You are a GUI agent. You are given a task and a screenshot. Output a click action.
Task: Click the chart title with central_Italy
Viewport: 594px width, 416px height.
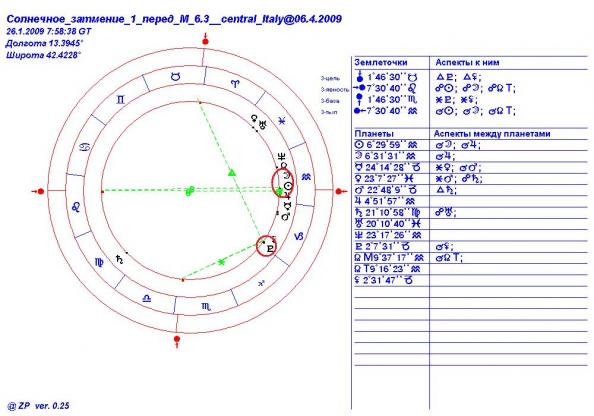(174, 19)
